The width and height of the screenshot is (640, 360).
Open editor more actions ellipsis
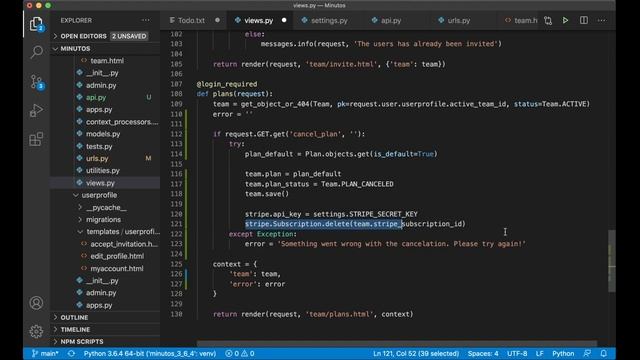coord(602,20)
